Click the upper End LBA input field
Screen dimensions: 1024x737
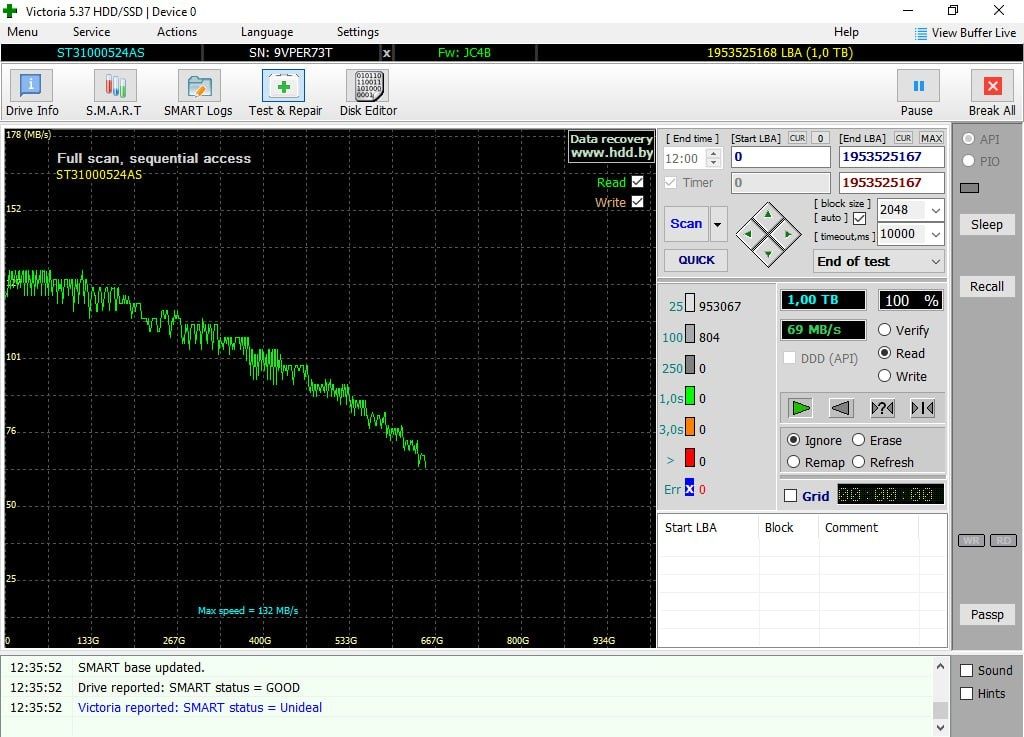pyautogui.click(x=891, y=157)
